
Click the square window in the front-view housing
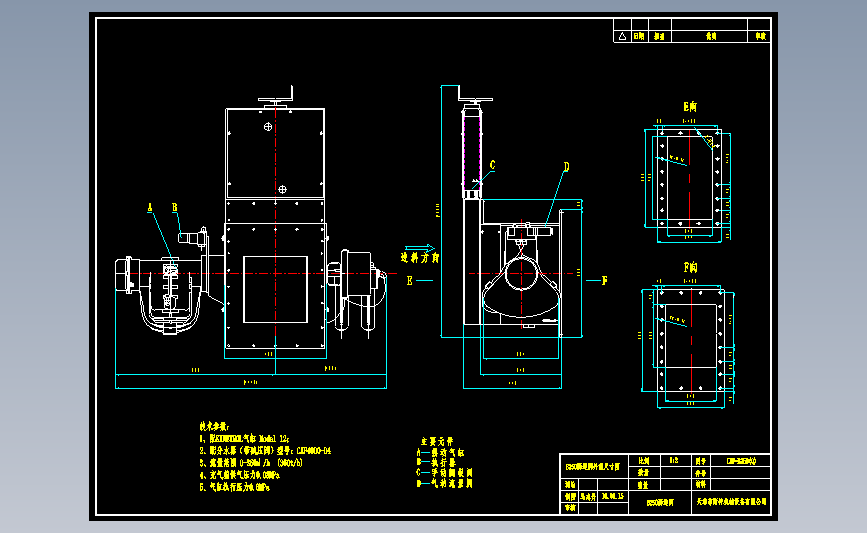pyautogui.click(x=275, y=289)
